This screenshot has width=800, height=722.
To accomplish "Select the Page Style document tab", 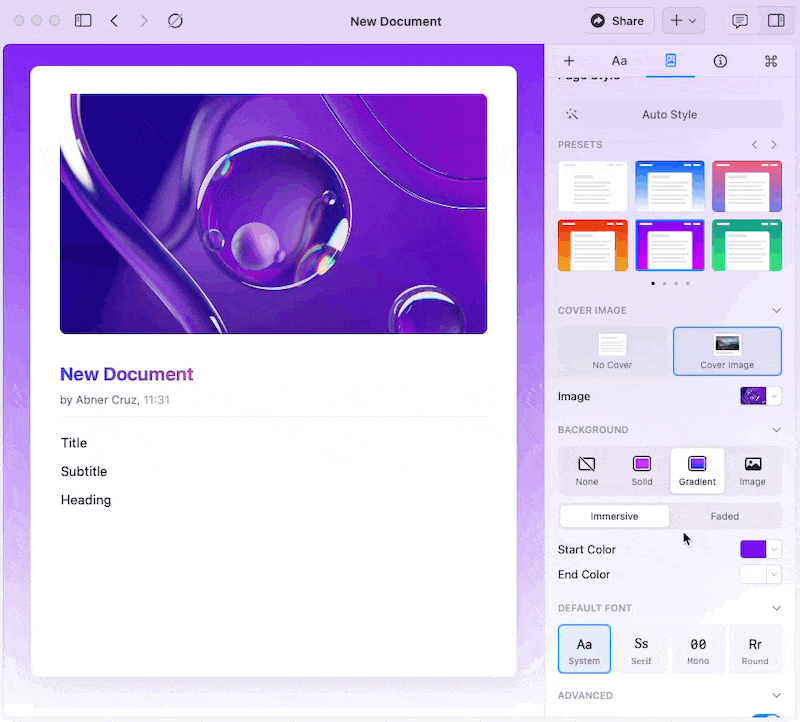I will (670, 60).
